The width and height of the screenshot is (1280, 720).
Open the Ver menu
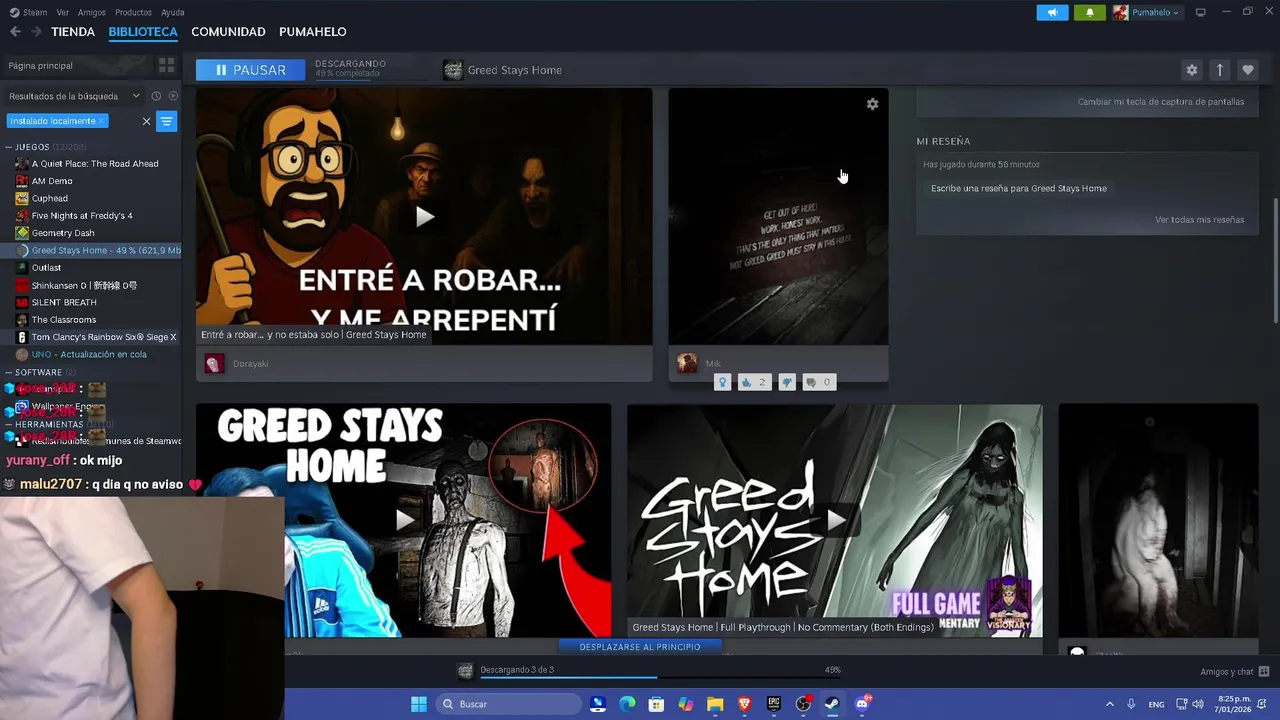[63, 12]
